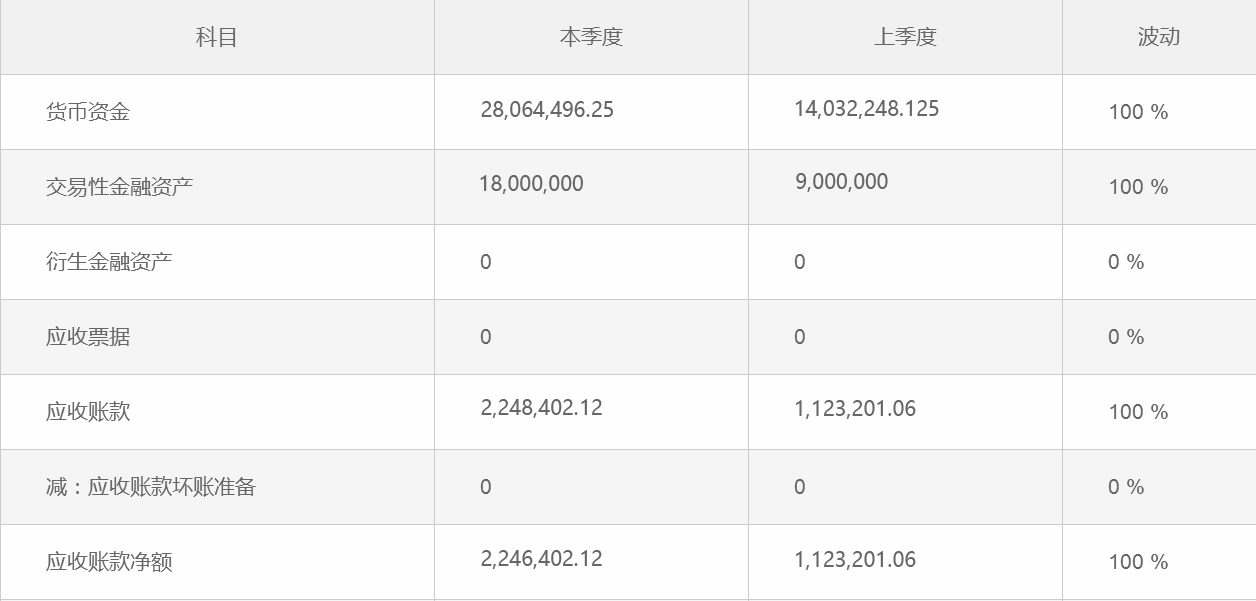Click the 上季度 column header

pos(905,37)
